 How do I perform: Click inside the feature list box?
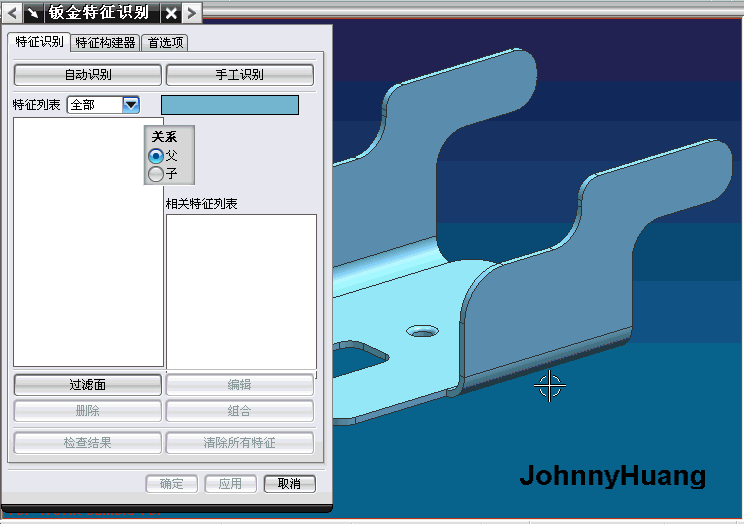tap(88, 242)
